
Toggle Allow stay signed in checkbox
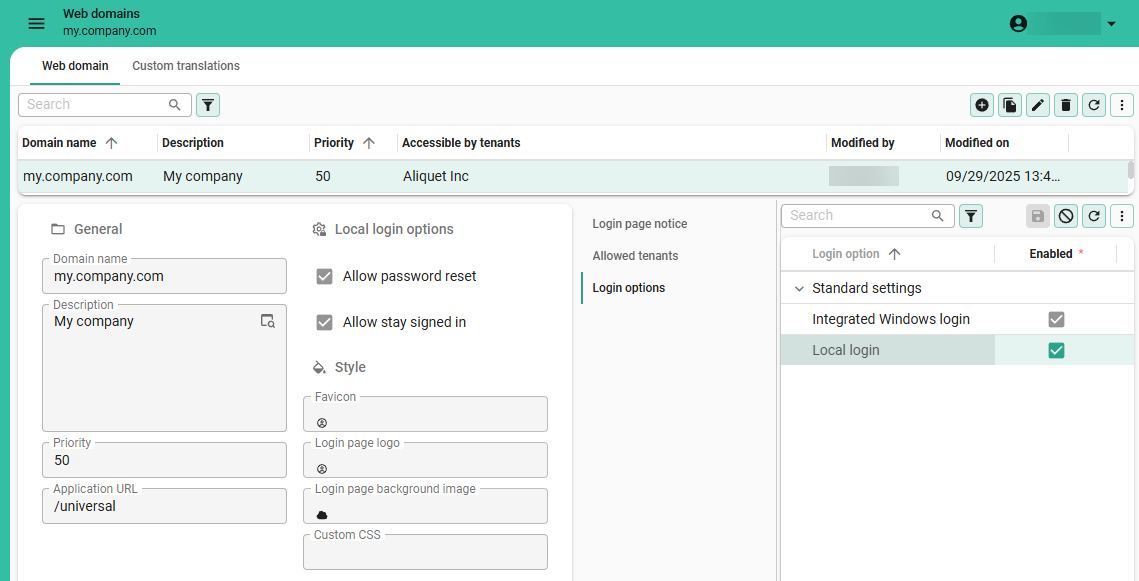(x=324, y=322)
